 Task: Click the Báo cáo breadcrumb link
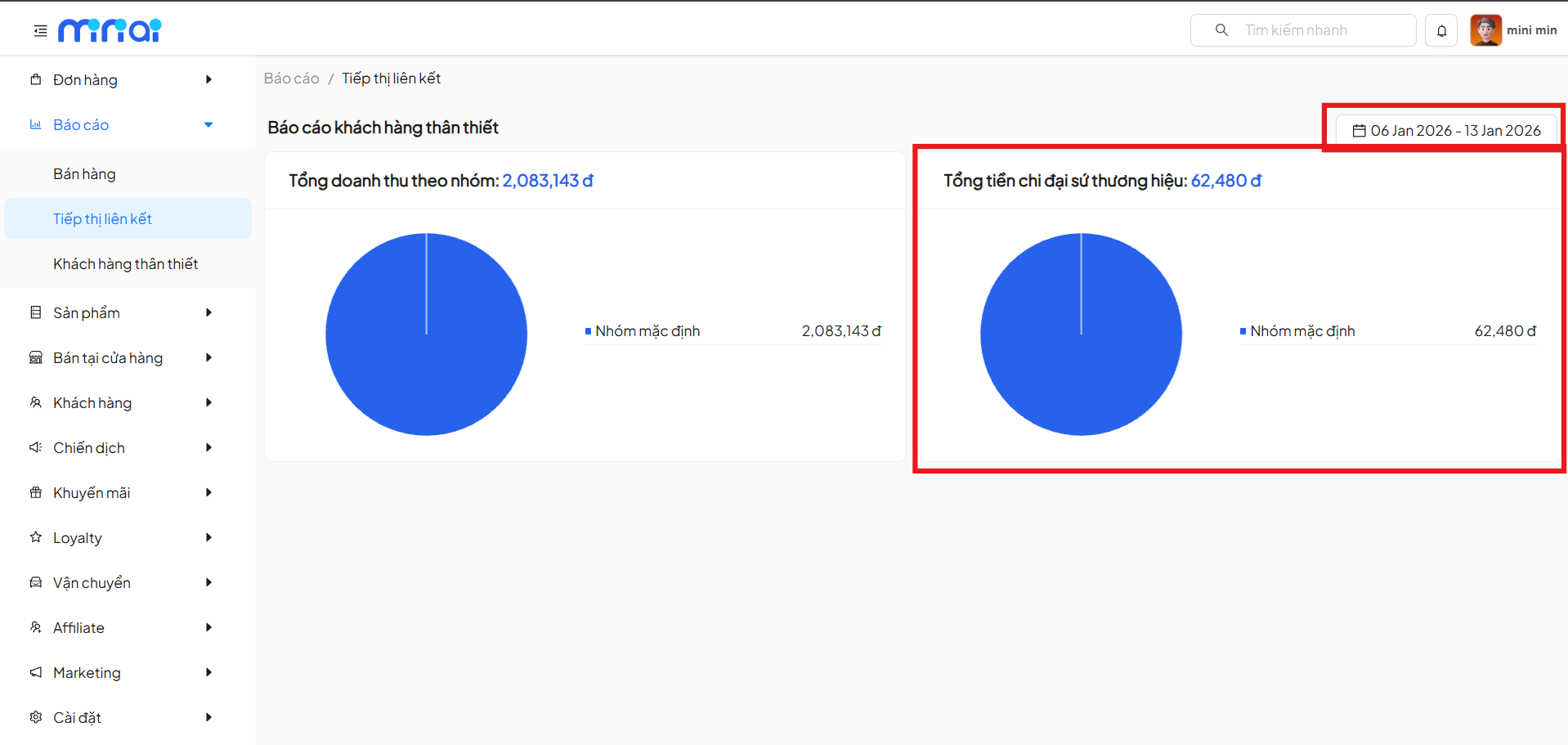291,79
